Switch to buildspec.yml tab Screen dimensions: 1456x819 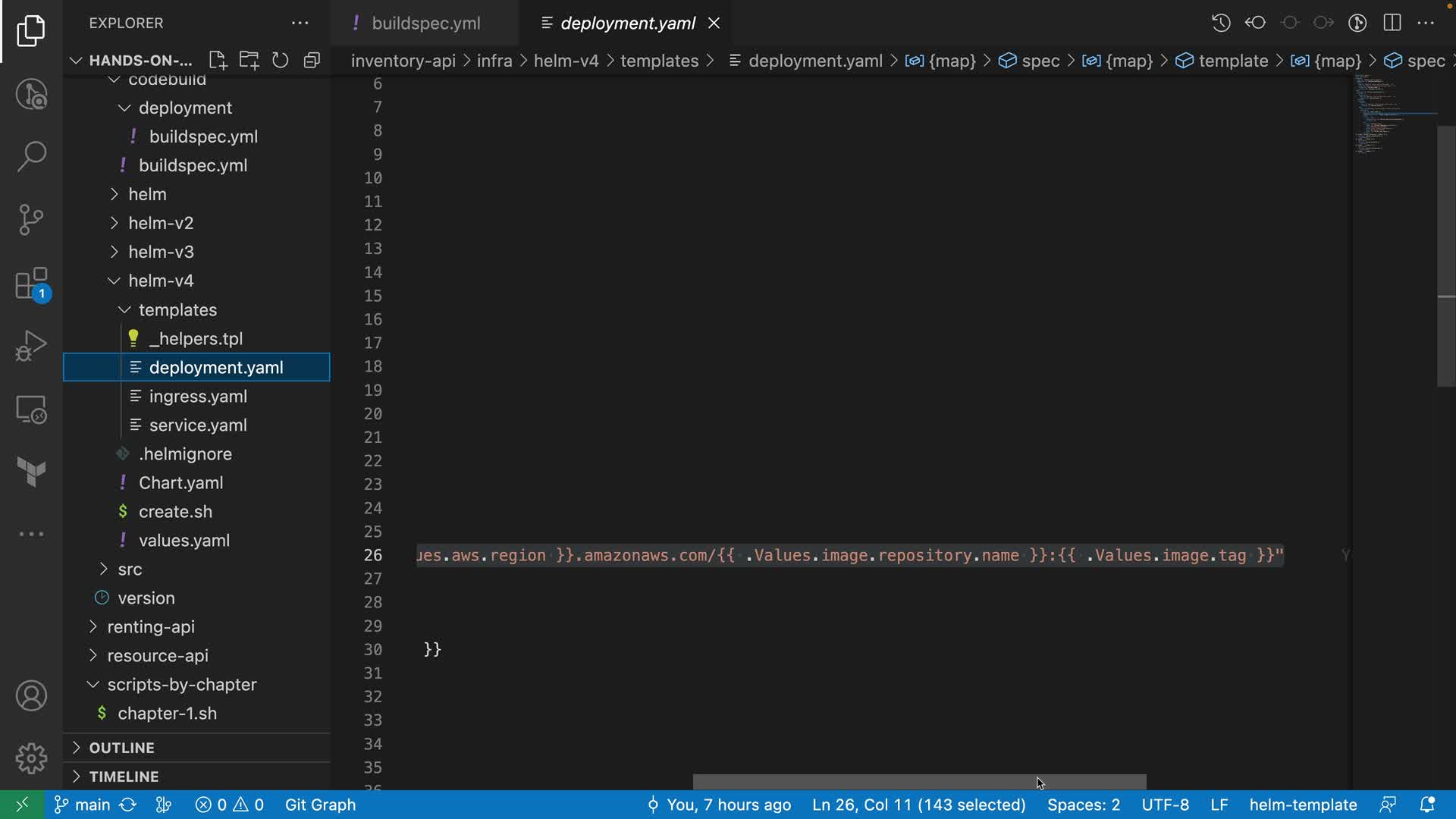(x=425, y=24)
